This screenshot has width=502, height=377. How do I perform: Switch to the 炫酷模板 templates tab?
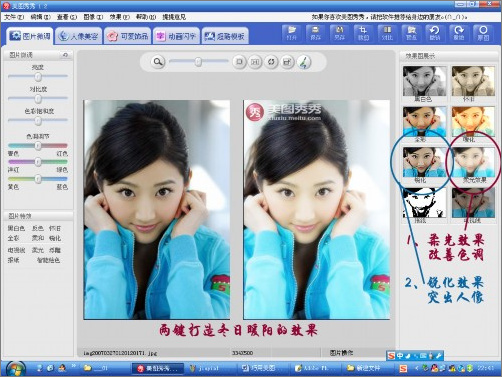(225, 36)
